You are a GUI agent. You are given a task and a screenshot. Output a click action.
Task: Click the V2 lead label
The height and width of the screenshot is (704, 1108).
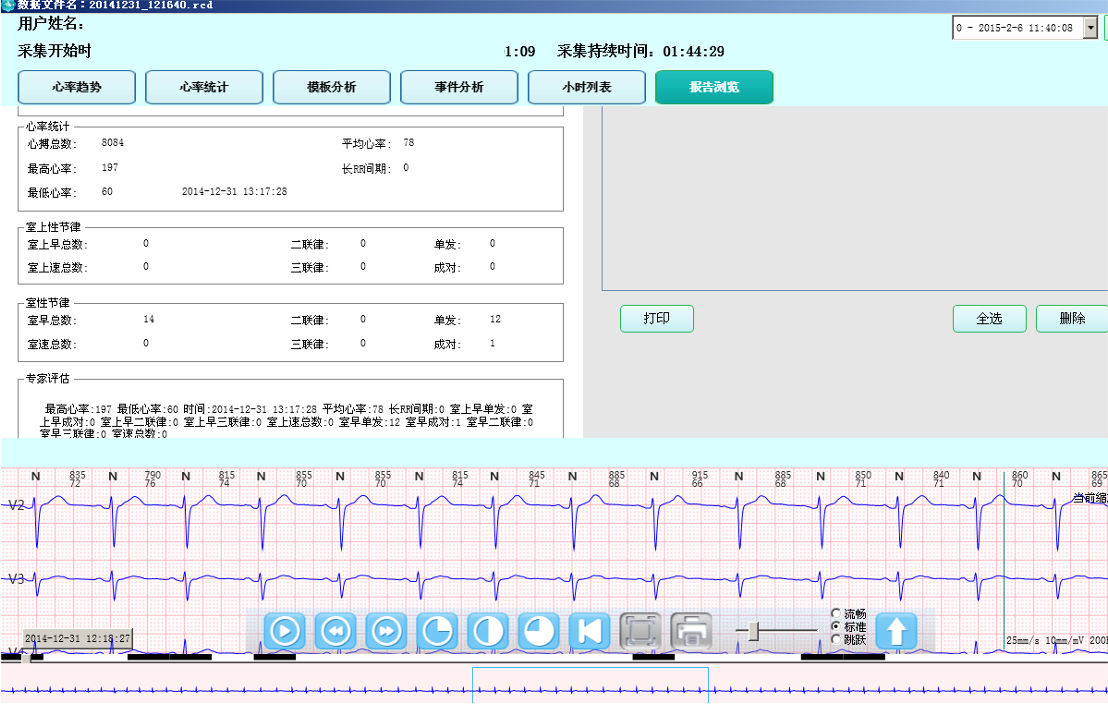[16, 505]
